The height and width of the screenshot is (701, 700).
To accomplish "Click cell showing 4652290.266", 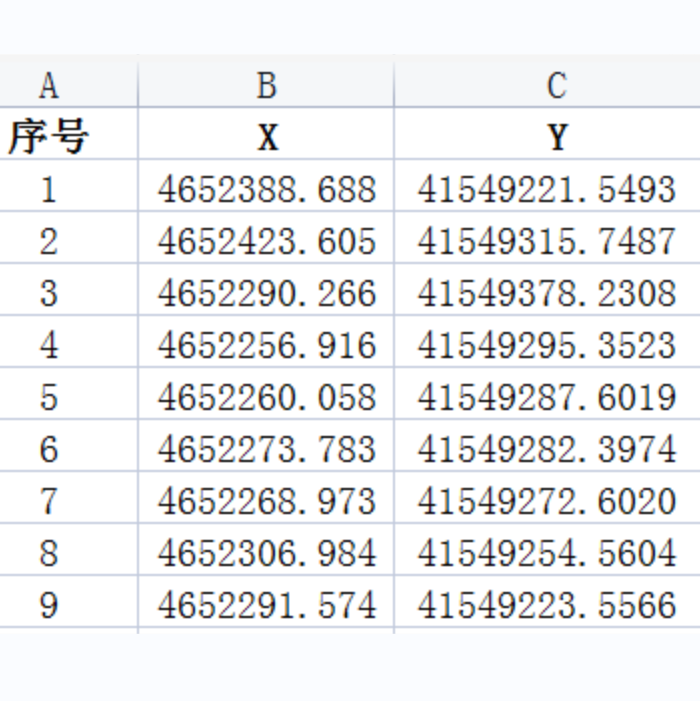I will (266, 289).
